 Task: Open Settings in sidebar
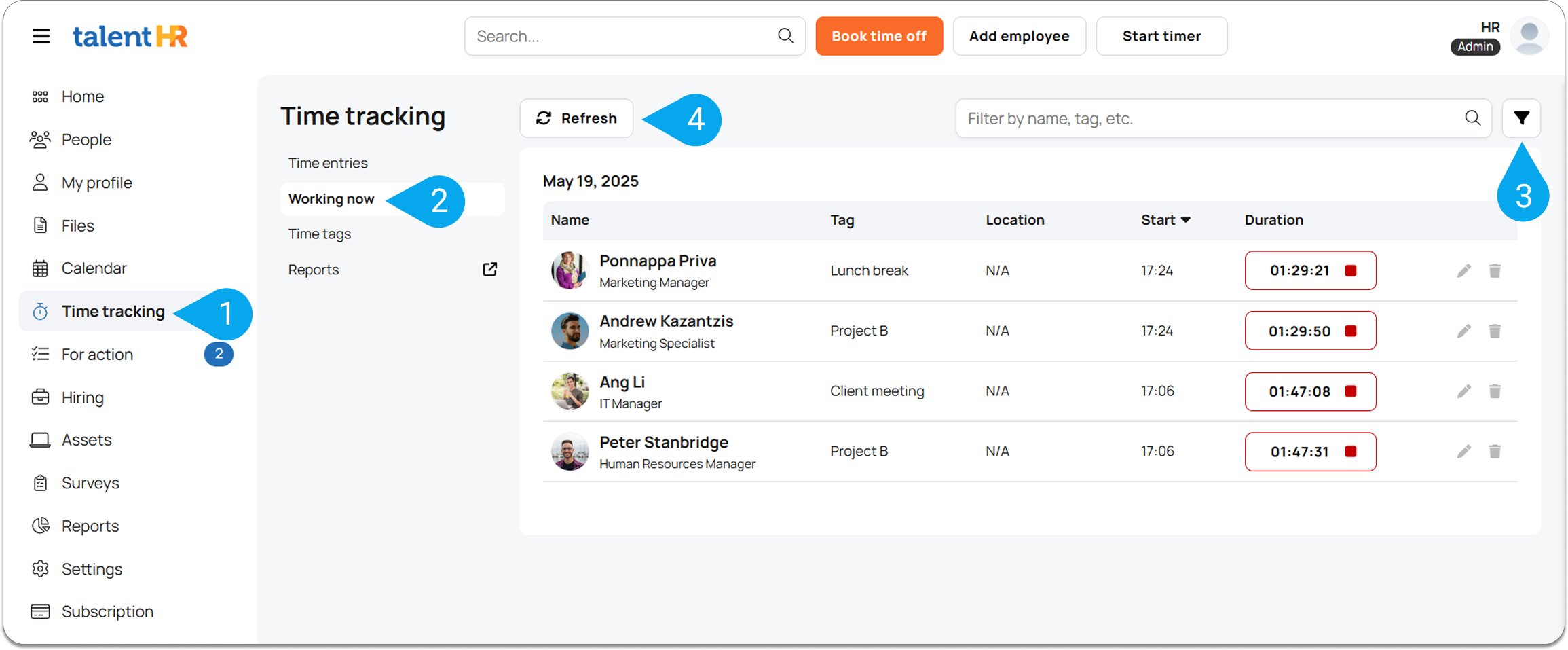point(92,569)
